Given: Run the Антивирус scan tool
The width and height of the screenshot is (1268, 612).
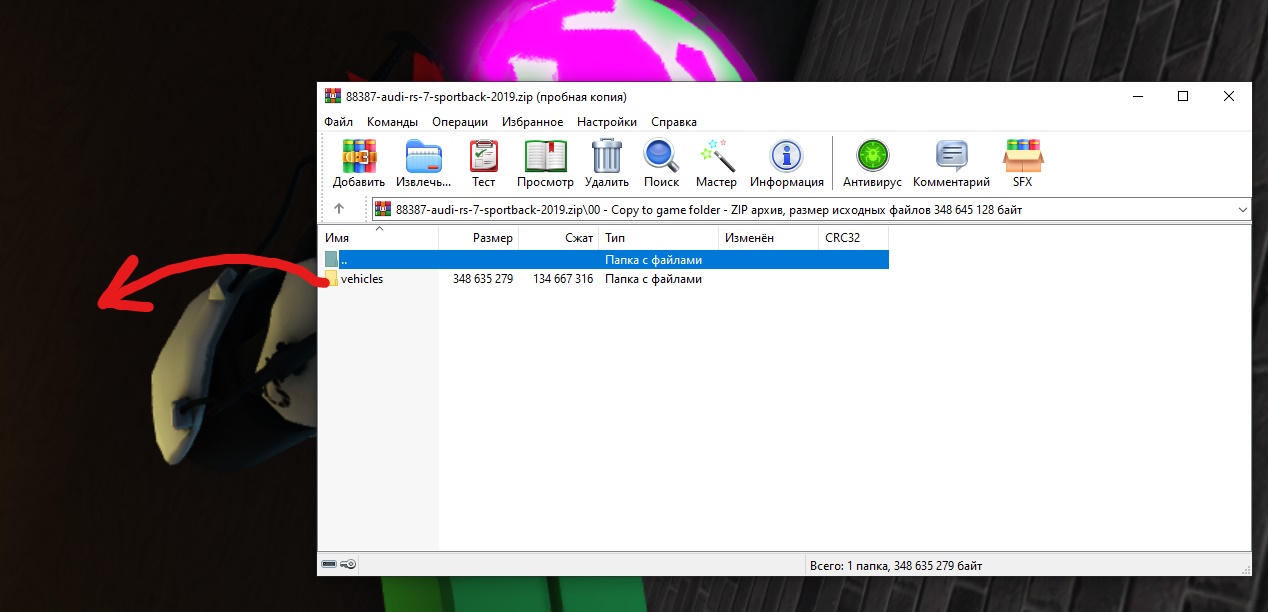Looking at the screenshot, I should 872,157.
